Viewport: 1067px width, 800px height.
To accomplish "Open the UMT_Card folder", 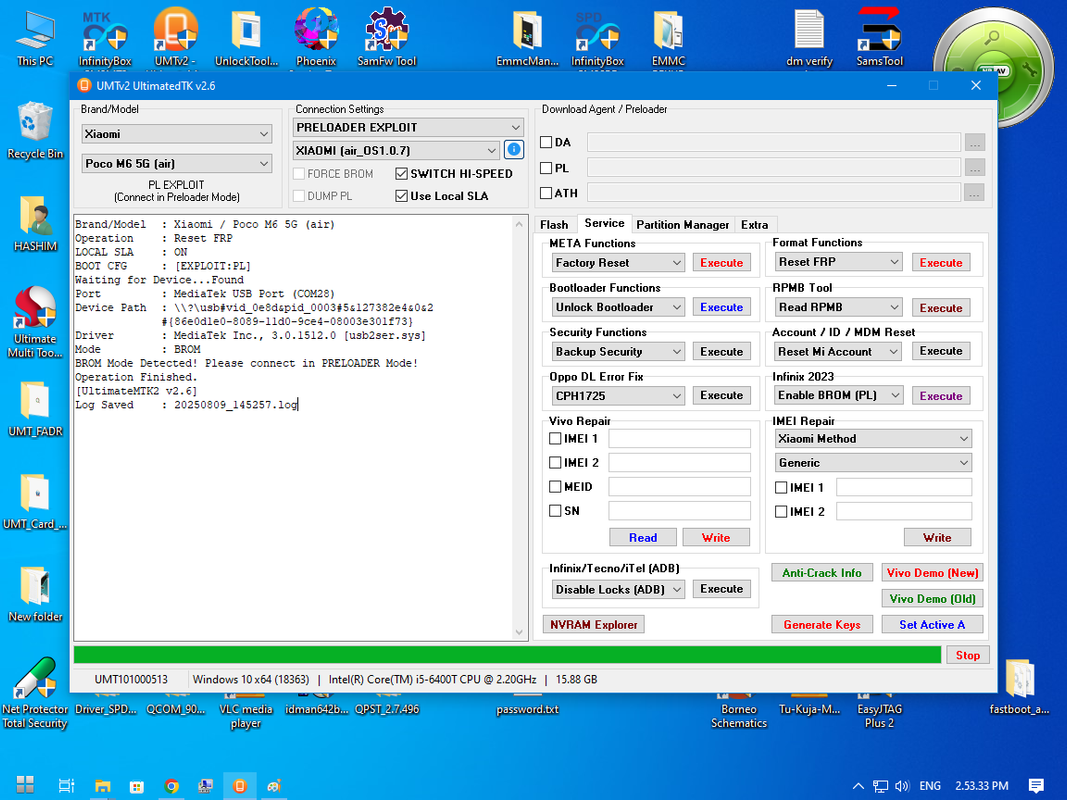I will coord(35,501).
